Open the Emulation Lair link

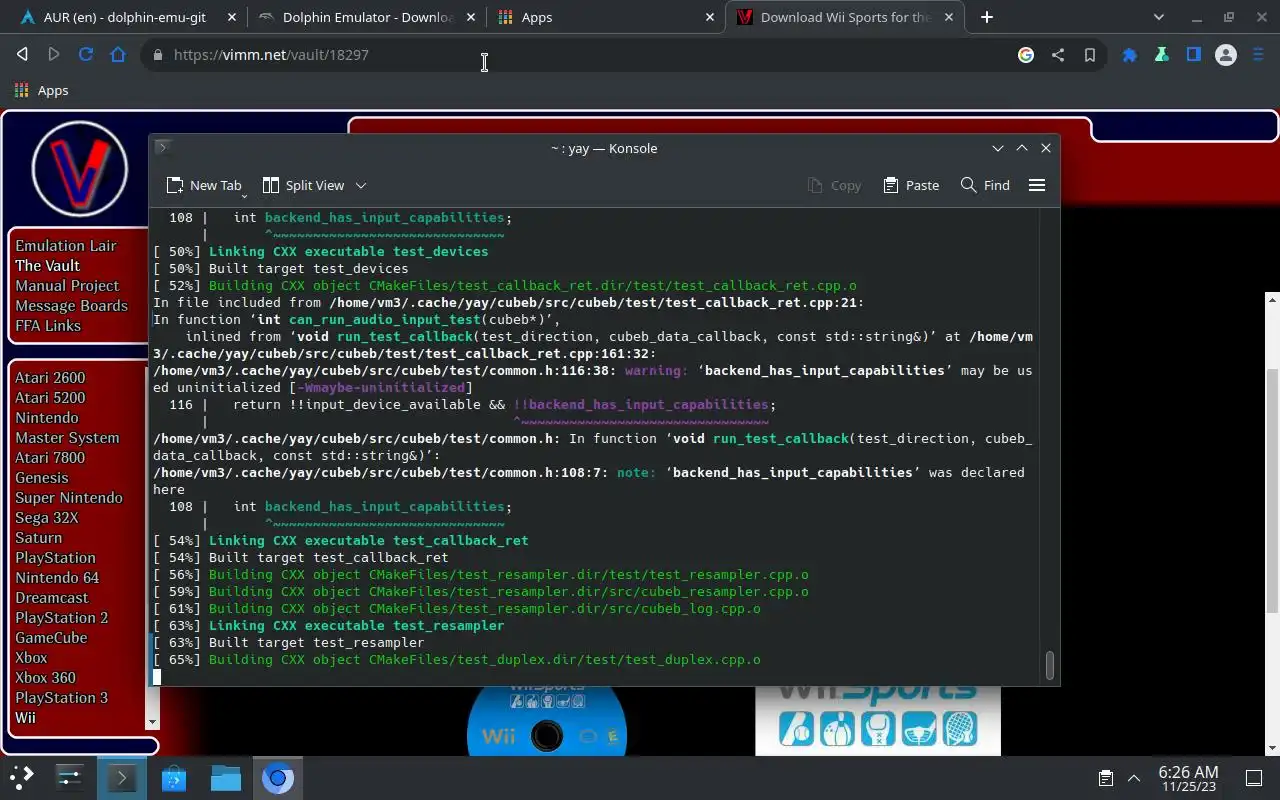[66, 246]
